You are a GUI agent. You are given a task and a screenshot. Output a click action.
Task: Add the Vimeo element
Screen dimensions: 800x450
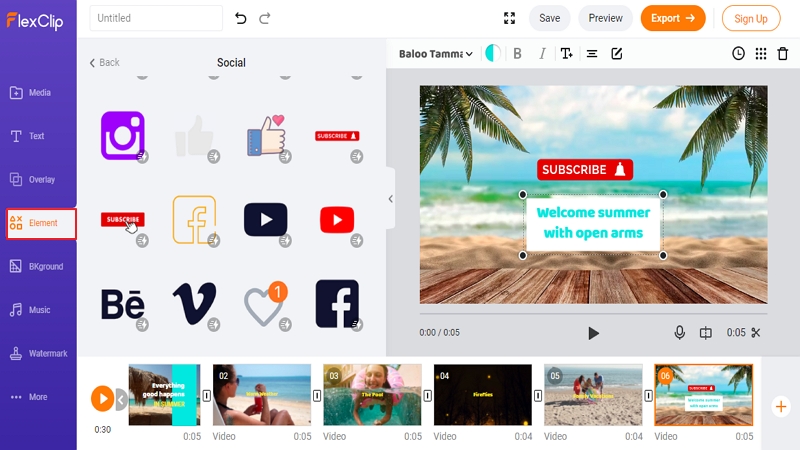tap(194, 305)
